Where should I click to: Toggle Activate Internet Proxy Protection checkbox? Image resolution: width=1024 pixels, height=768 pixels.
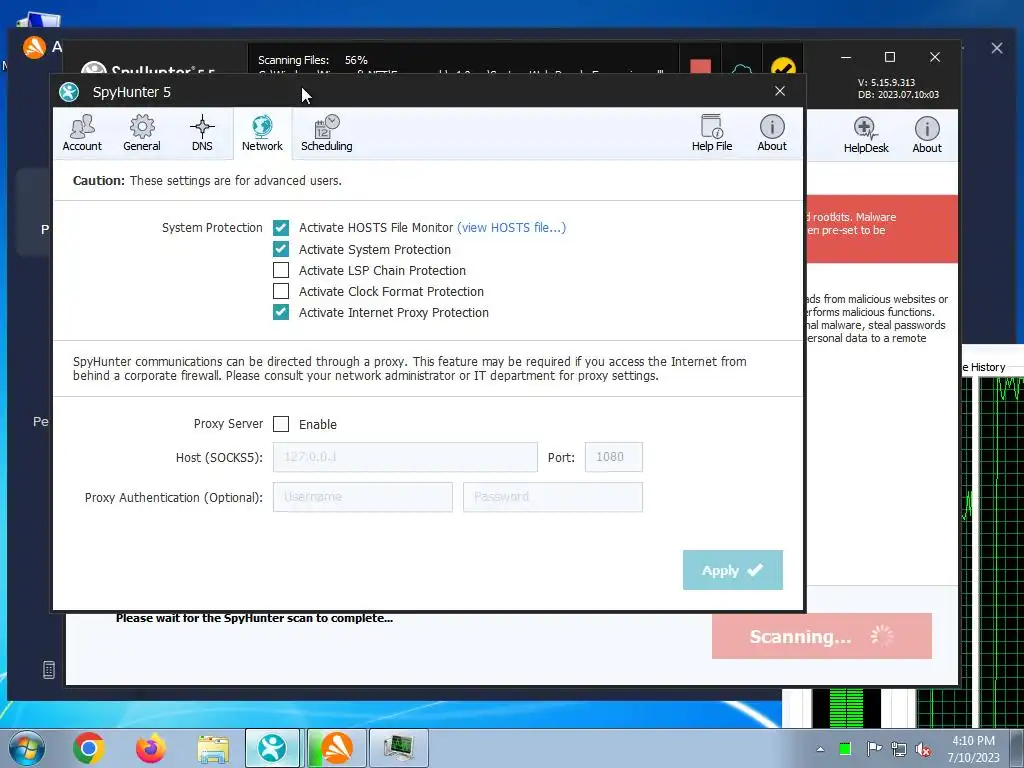click(281, 312)
